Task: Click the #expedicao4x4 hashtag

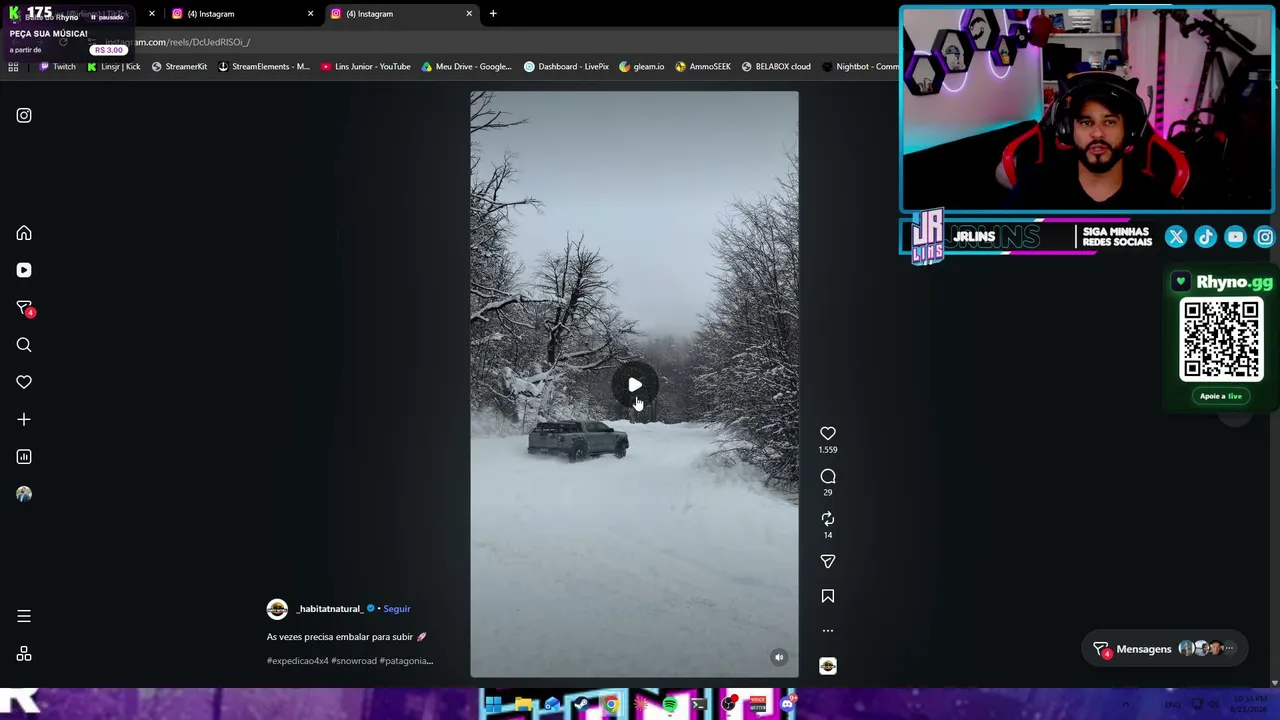Action: click(297, 661)
